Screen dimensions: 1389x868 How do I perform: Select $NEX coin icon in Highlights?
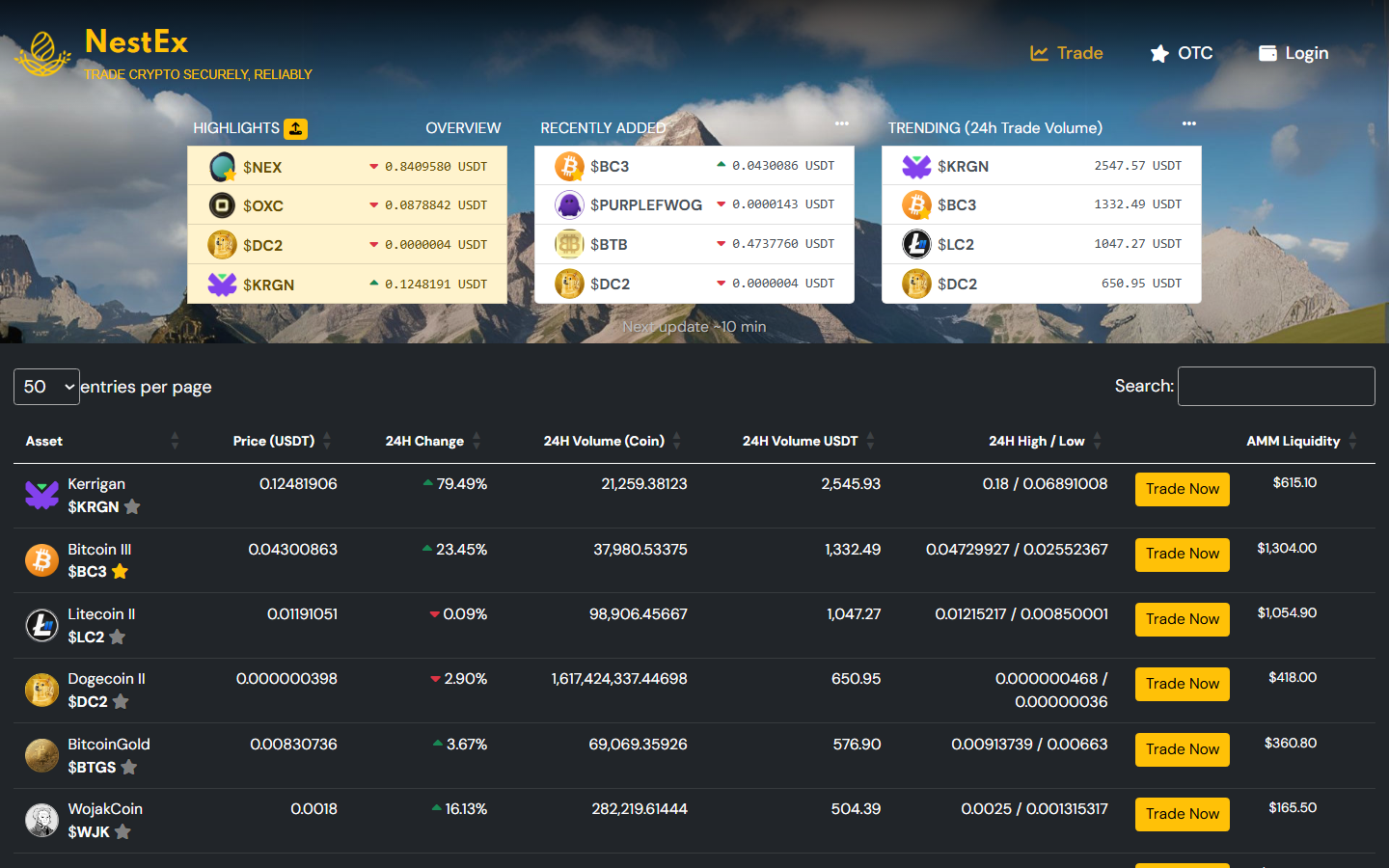click(x=223, y=167)
